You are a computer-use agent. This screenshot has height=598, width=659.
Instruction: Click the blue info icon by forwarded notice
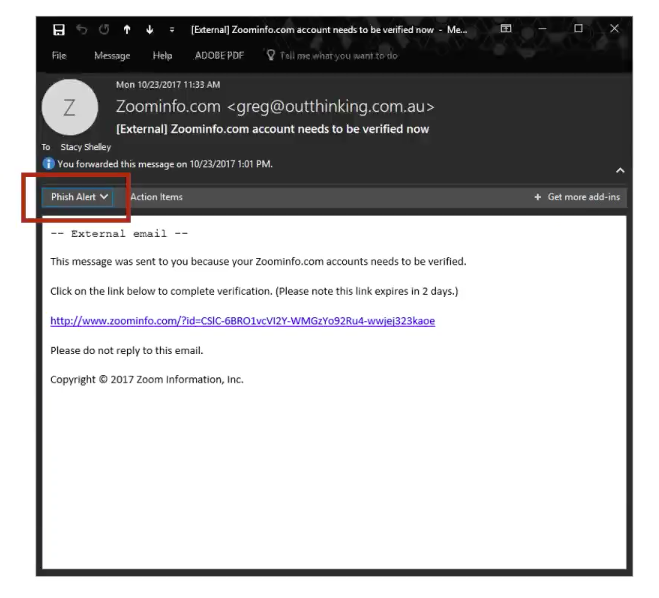49,163
